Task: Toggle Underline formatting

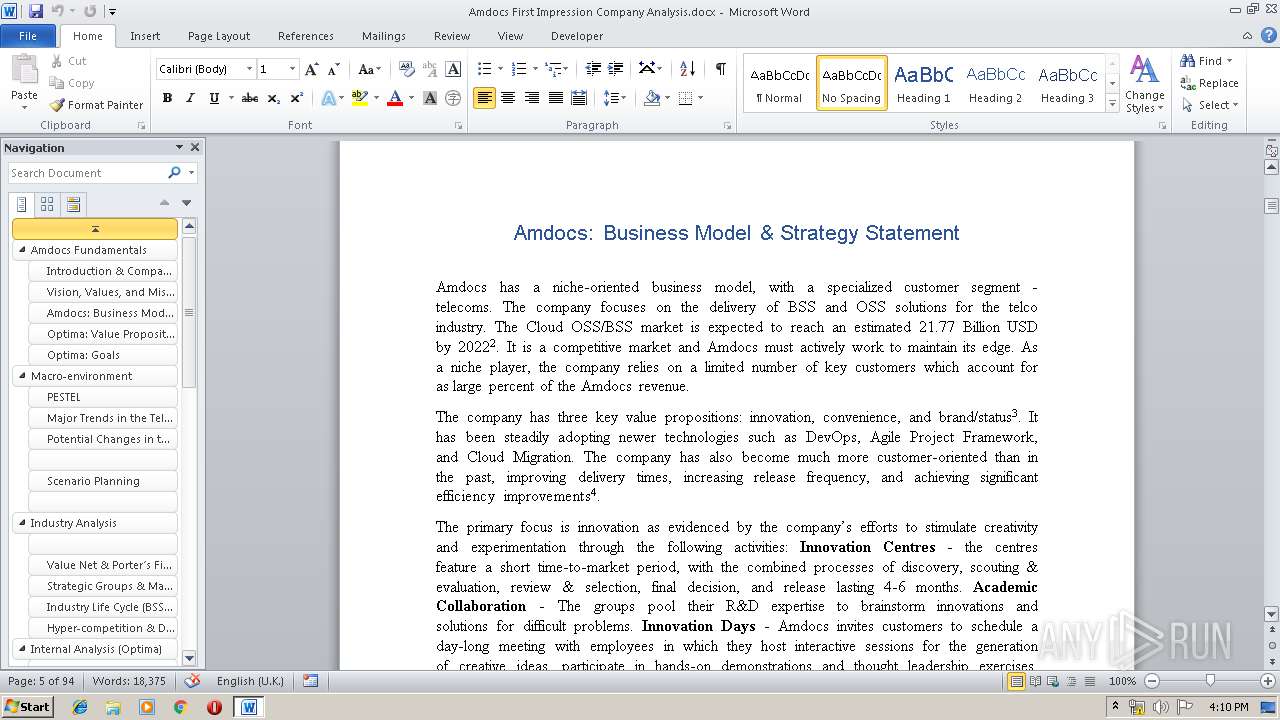Action: click(x=214, y=98)
